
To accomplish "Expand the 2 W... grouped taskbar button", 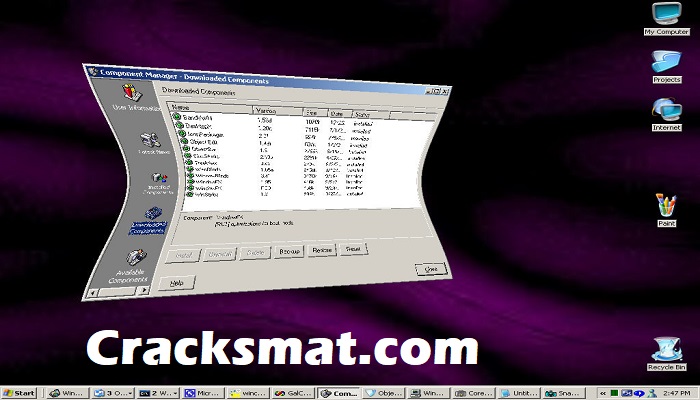I will 158,393.
